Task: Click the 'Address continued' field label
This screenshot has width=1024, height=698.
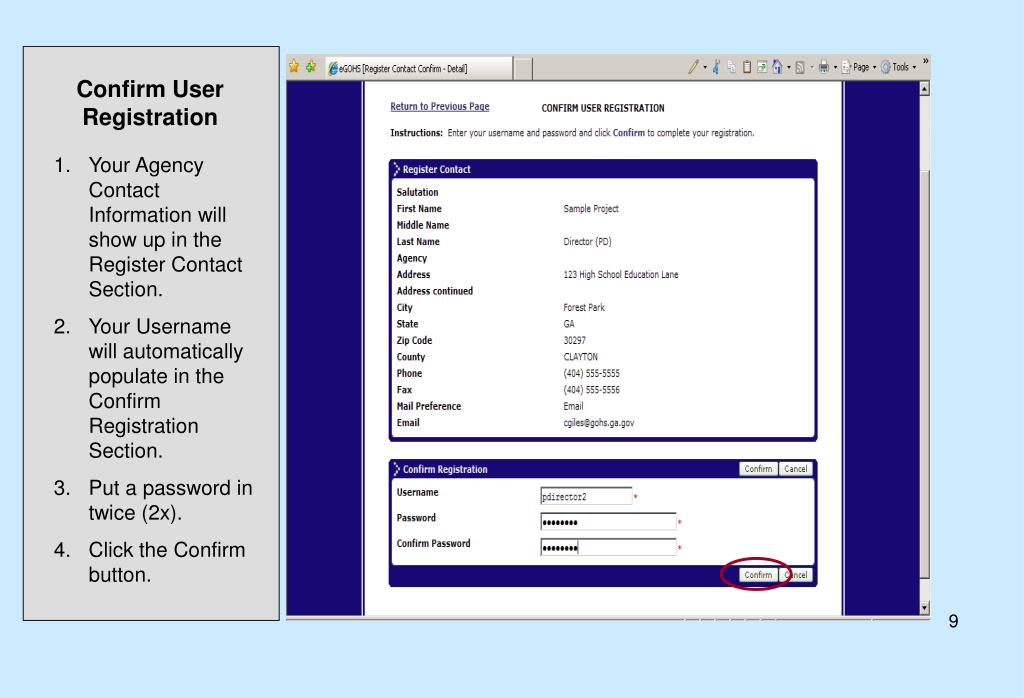Action: (435, 291)
